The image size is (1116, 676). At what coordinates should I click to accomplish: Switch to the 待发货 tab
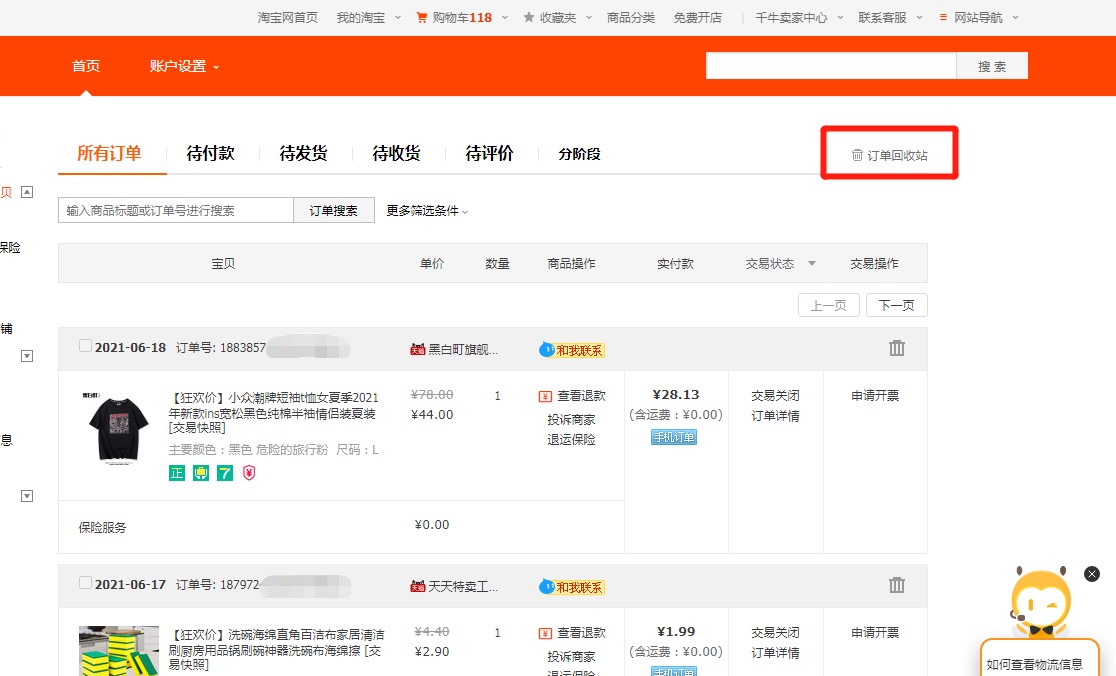303,153
